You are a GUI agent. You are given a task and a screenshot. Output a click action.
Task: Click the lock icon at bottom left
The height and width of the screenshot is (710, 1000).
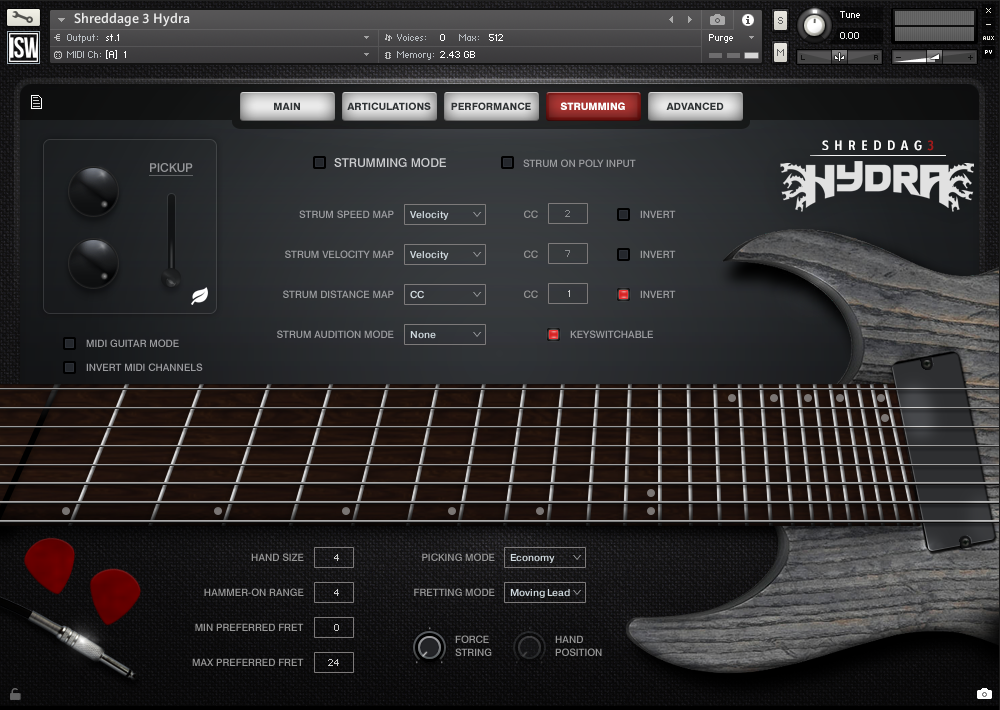(x=15, y=693)
